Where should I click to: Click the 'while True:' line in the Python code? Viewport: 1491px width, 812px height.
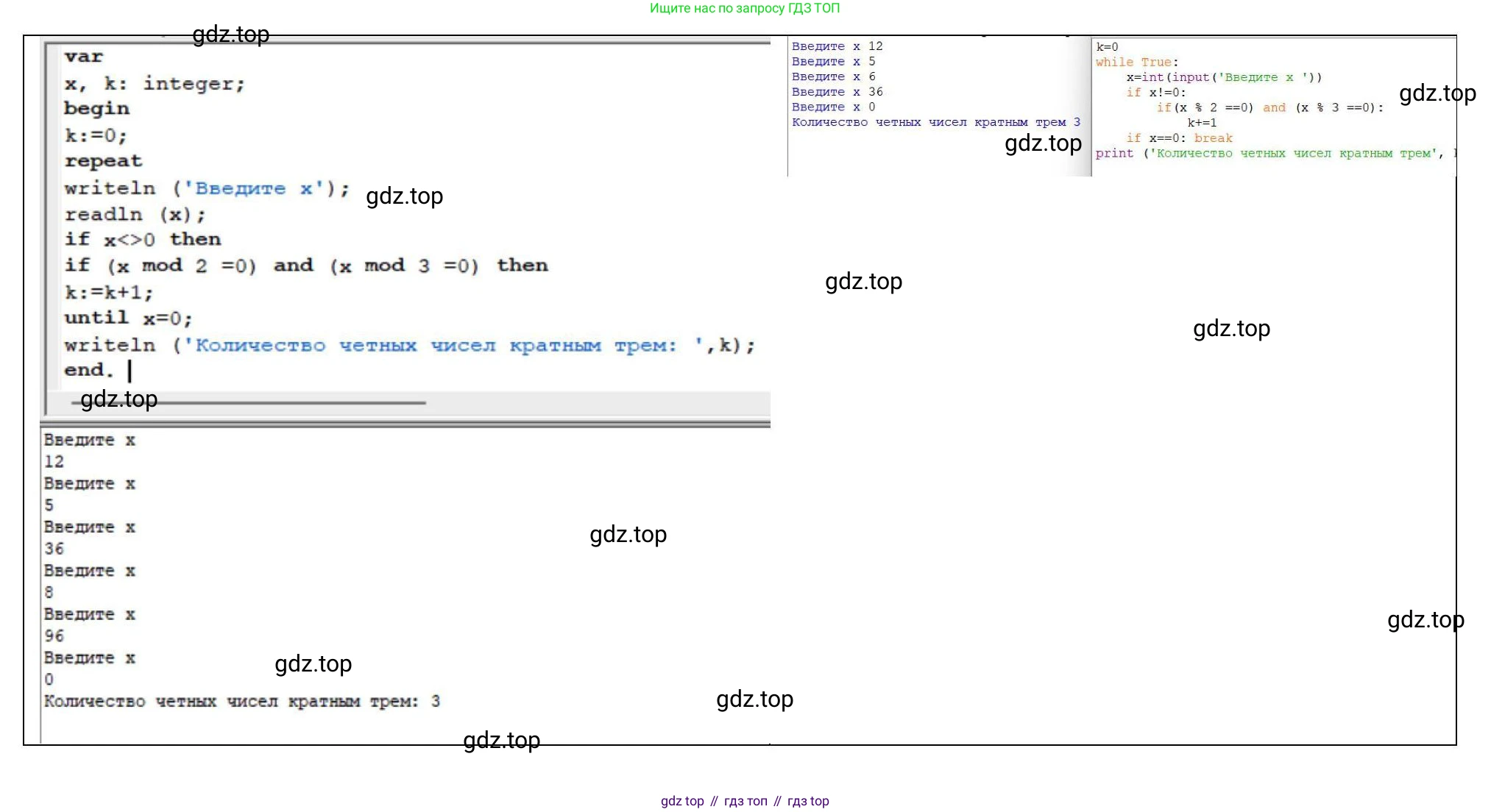pos(1136,63)
